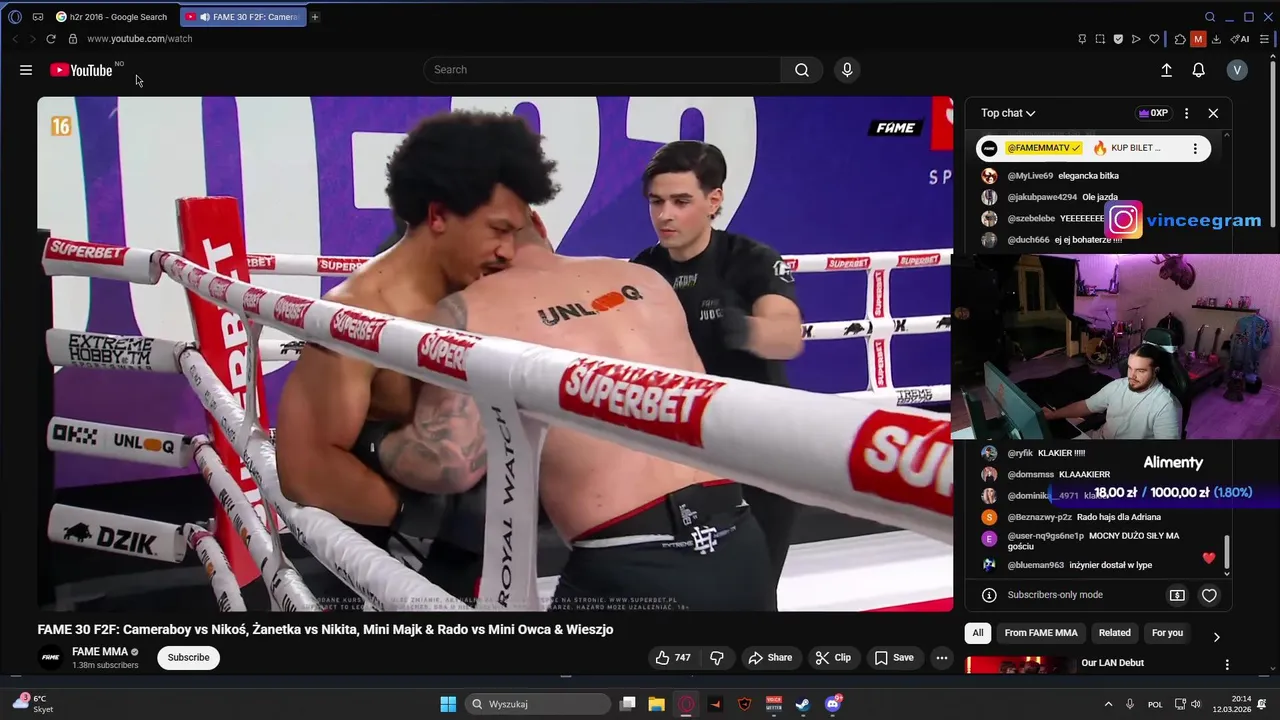This screenshot has width=1280, height=720.
Task: Open site info lock icon
Action: [x=72, y=39]
